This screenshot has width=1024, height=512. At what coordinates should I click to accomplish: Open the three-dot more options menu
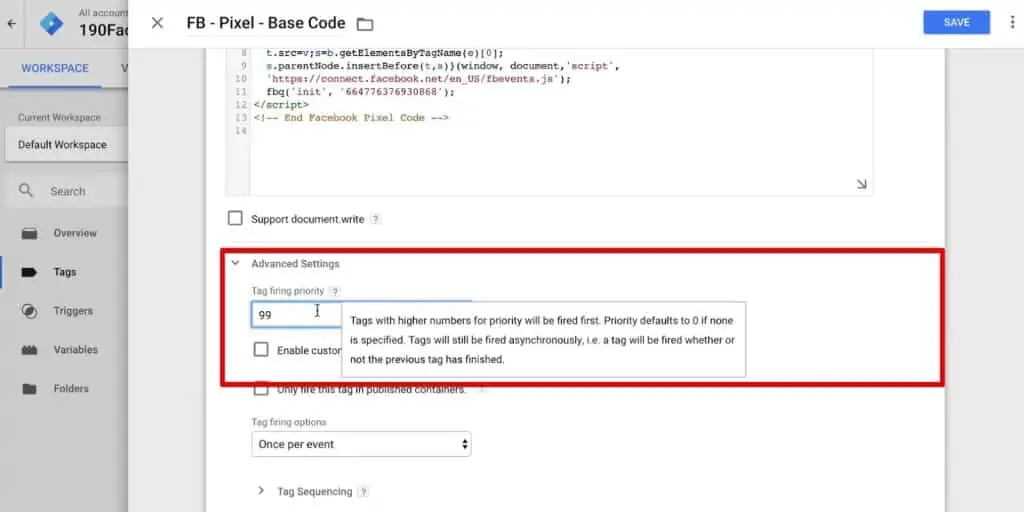pyautogui.click(x=1012, y=22)
